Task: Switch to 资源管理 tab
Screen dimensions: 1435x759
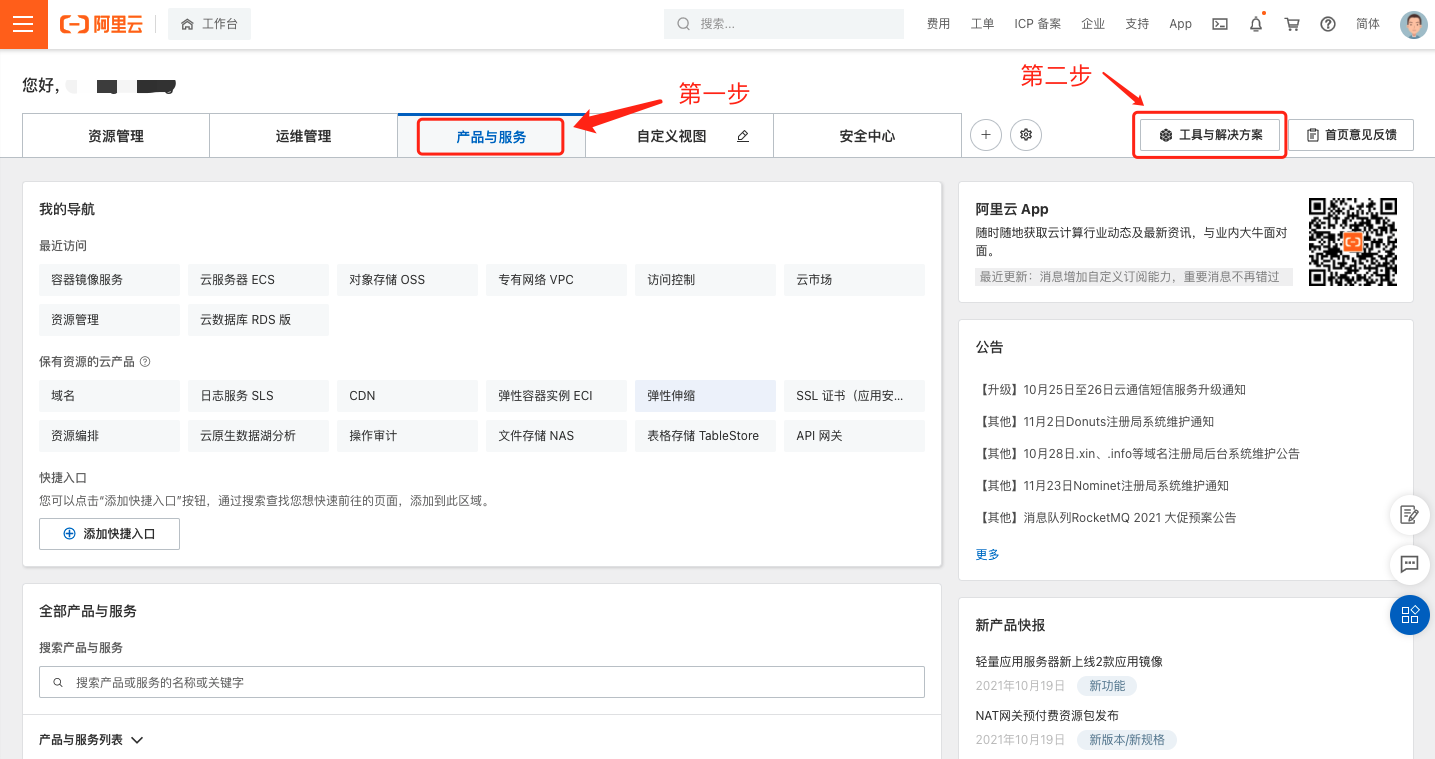Action: pos(116,136)
